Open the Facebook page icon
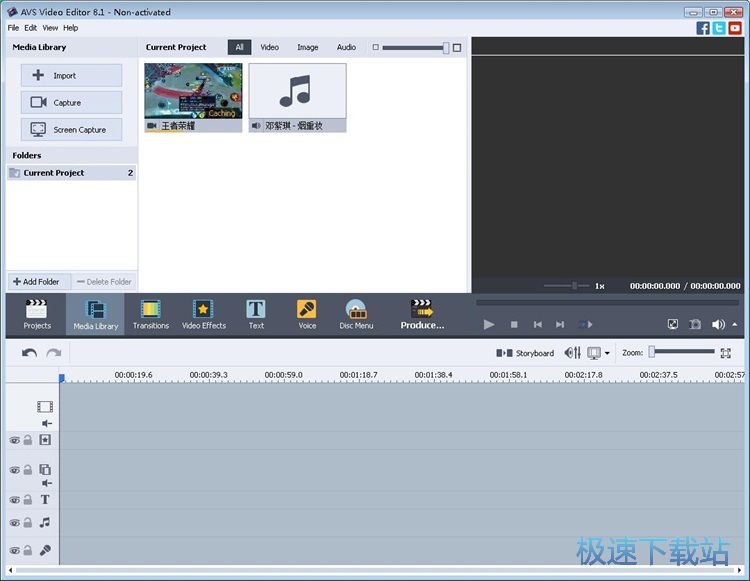 (703, 28)
